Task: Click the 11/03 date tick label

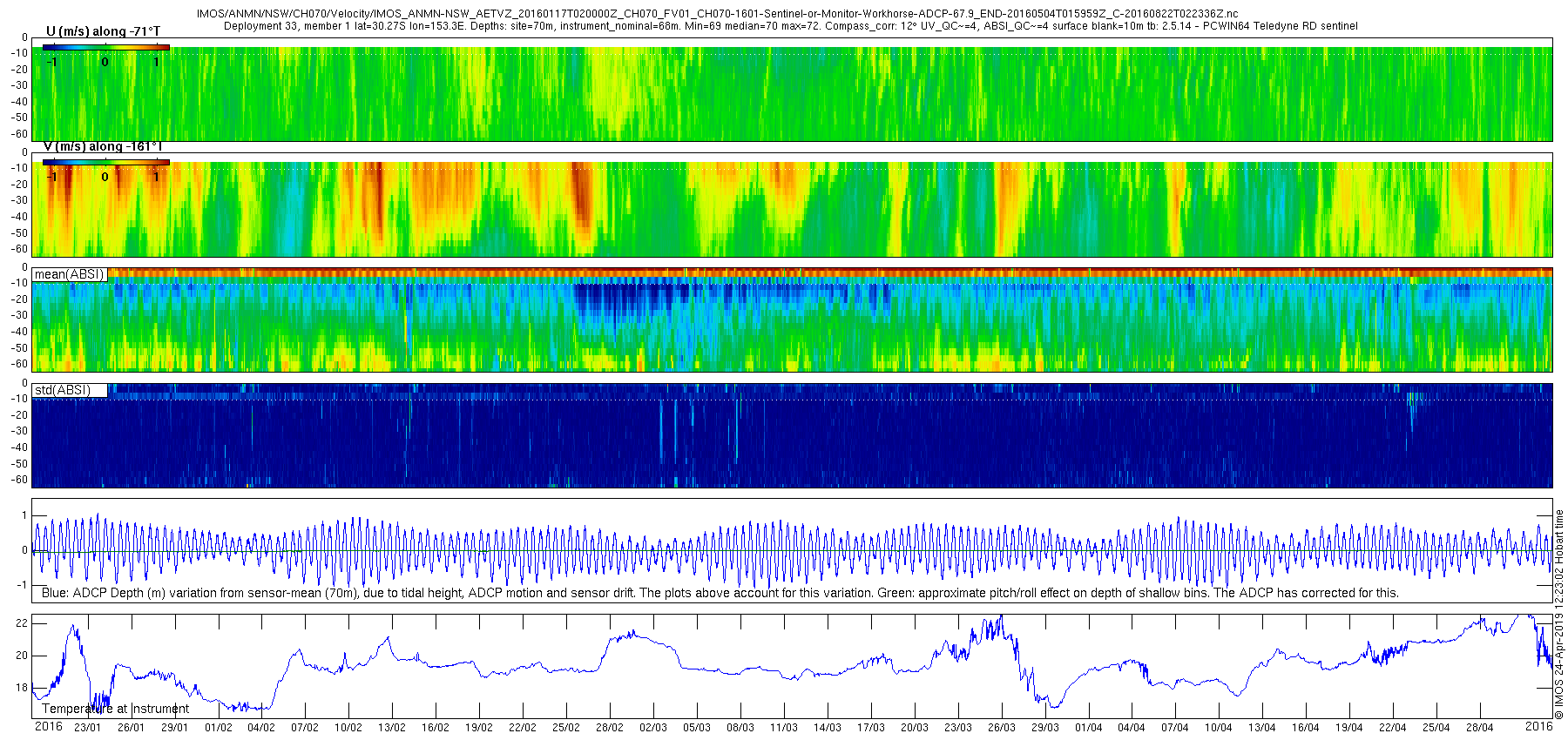Action: tap(784, 728)
